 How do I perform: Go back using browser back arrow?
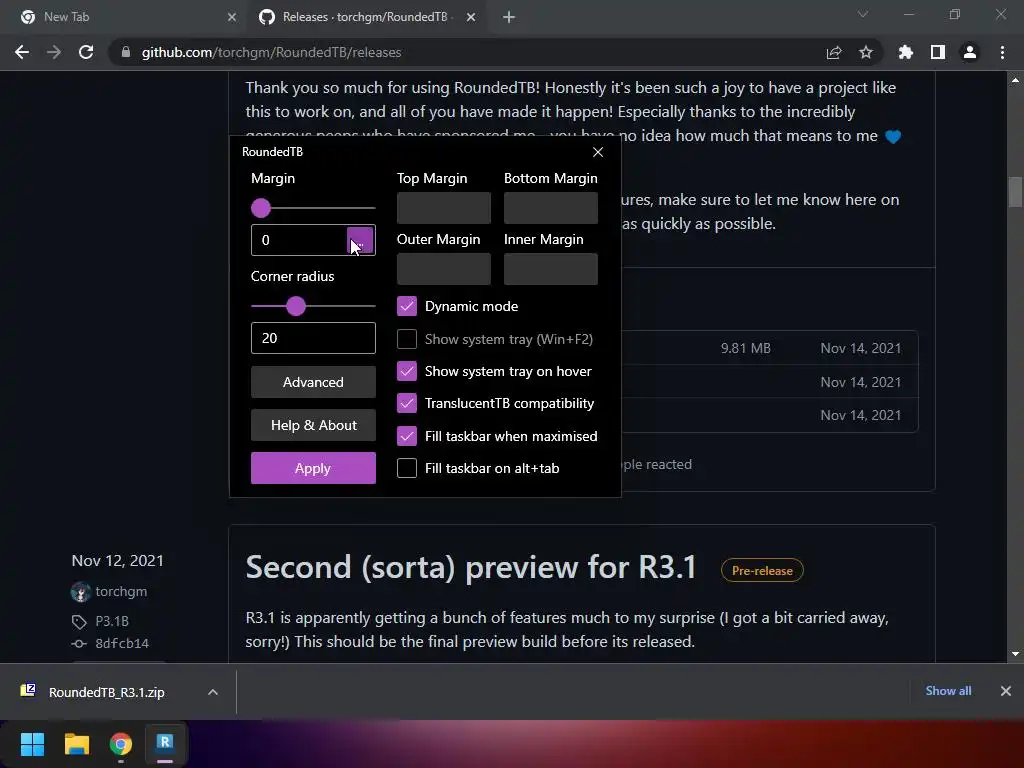click(x=22, y=52)
